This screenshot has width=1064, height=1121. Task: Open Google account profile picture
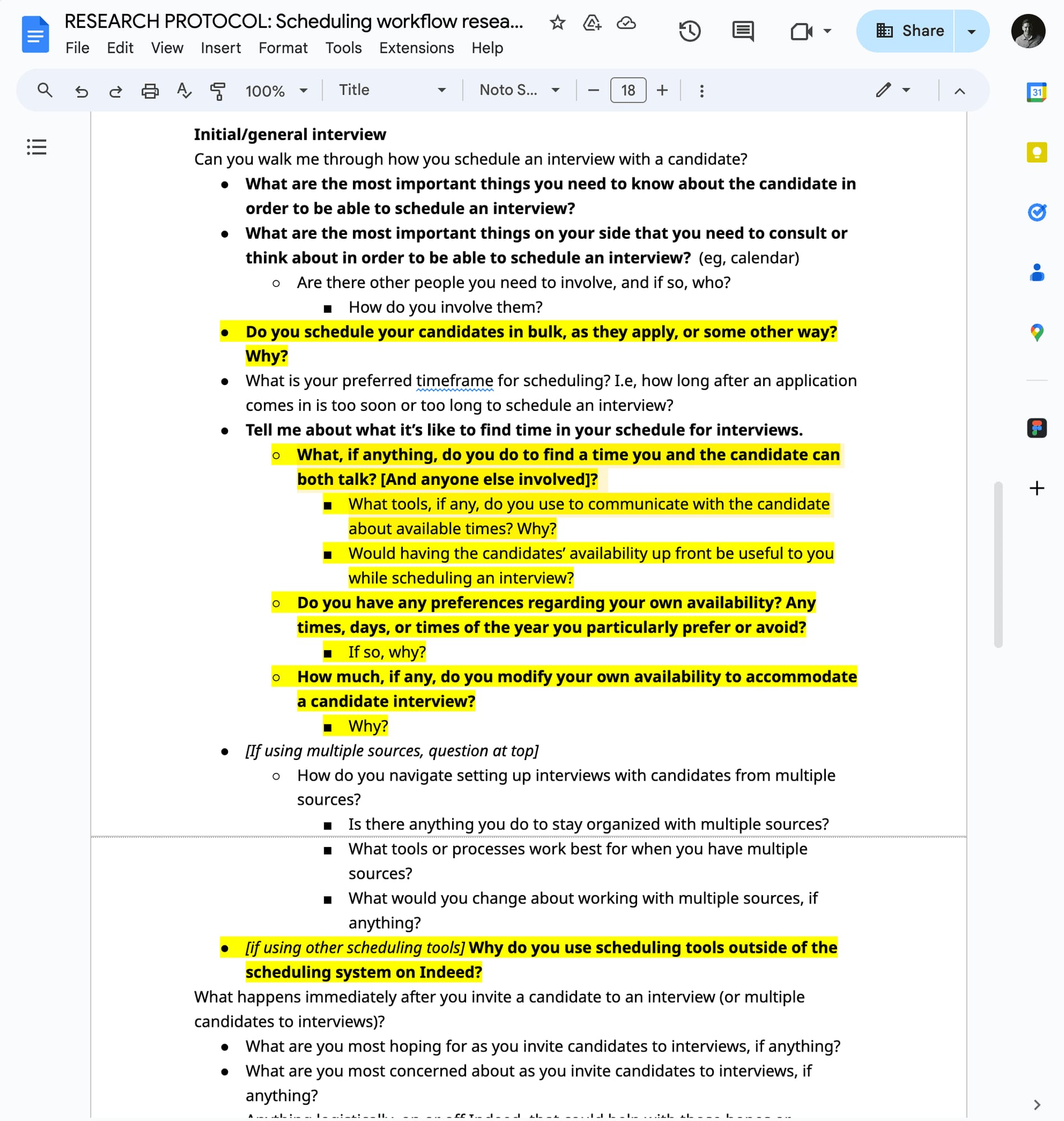[x=1028, y=31]
